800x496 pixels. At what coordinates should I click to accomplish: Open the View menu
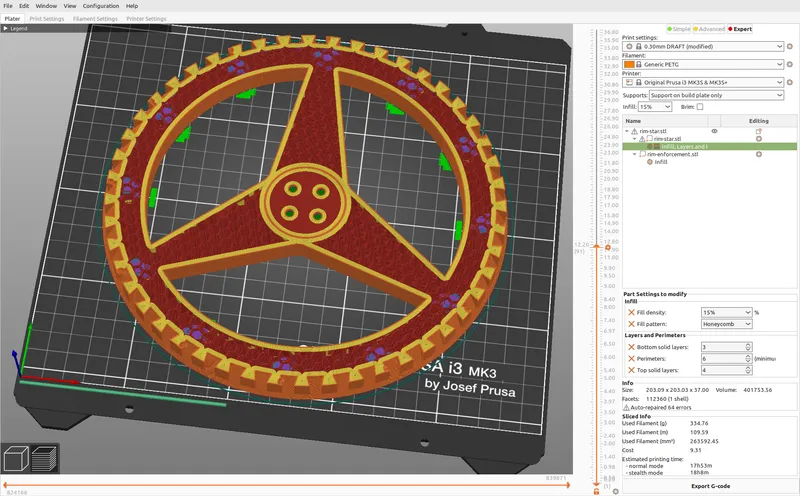pyautogui.click(x=70, y=6)
